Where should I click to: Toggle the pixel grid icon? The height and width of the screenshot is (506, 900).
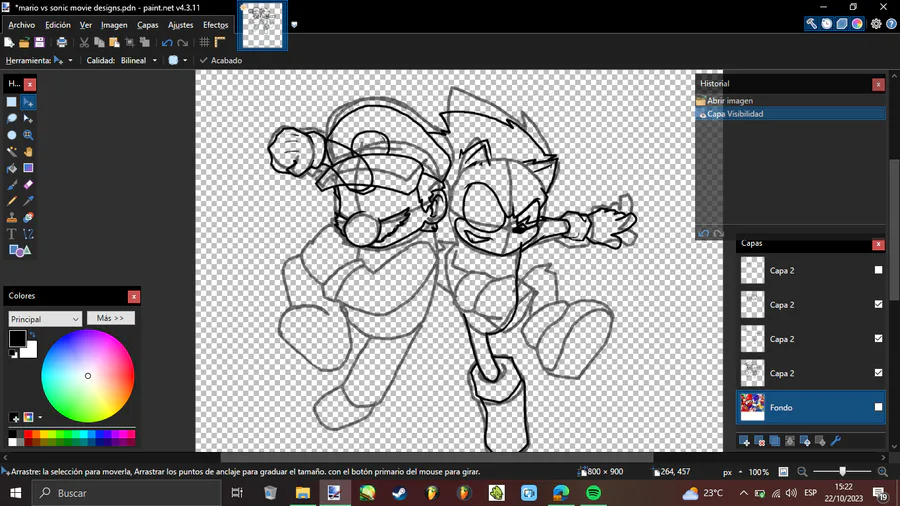coord(204,42)
